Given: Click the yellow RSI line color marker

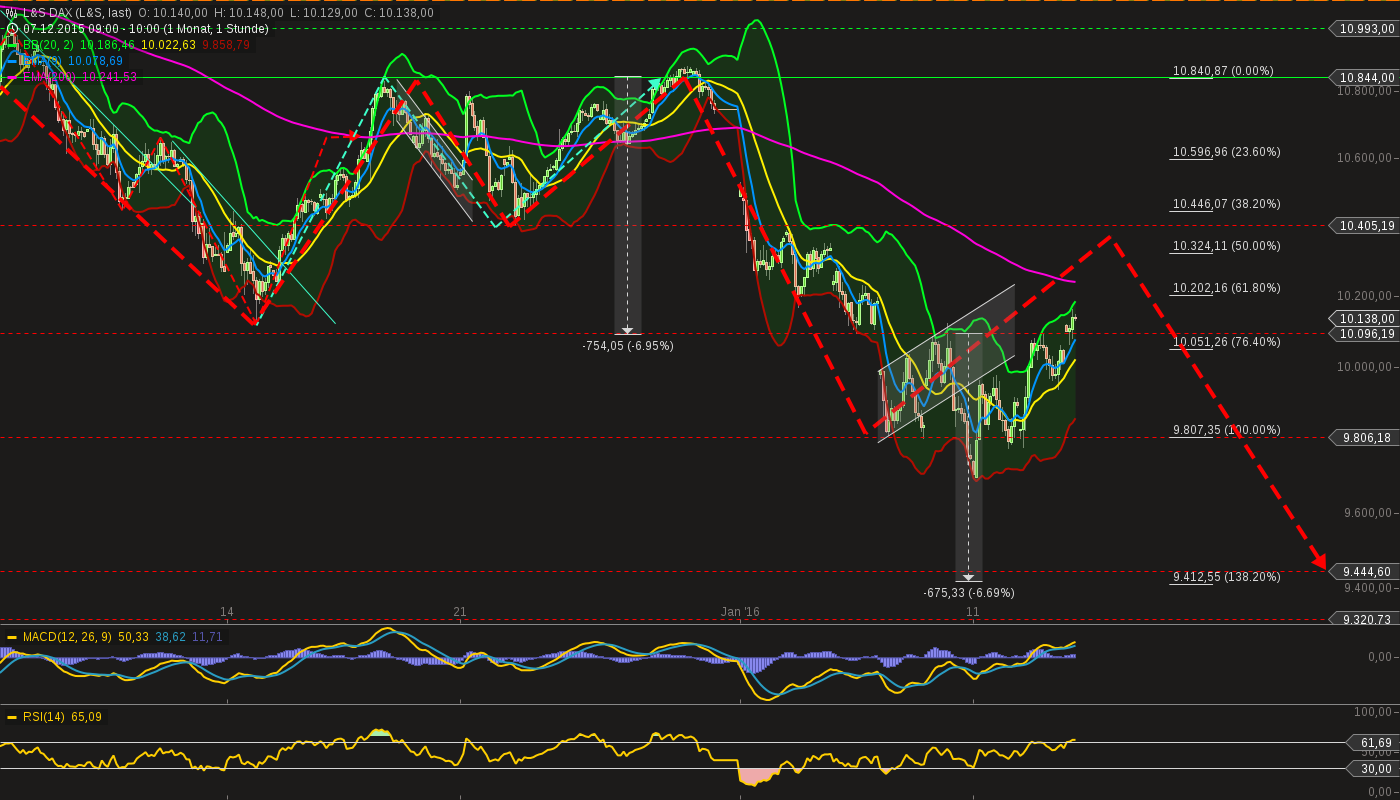Looking at the screenshot, I should tap(12, 717).
